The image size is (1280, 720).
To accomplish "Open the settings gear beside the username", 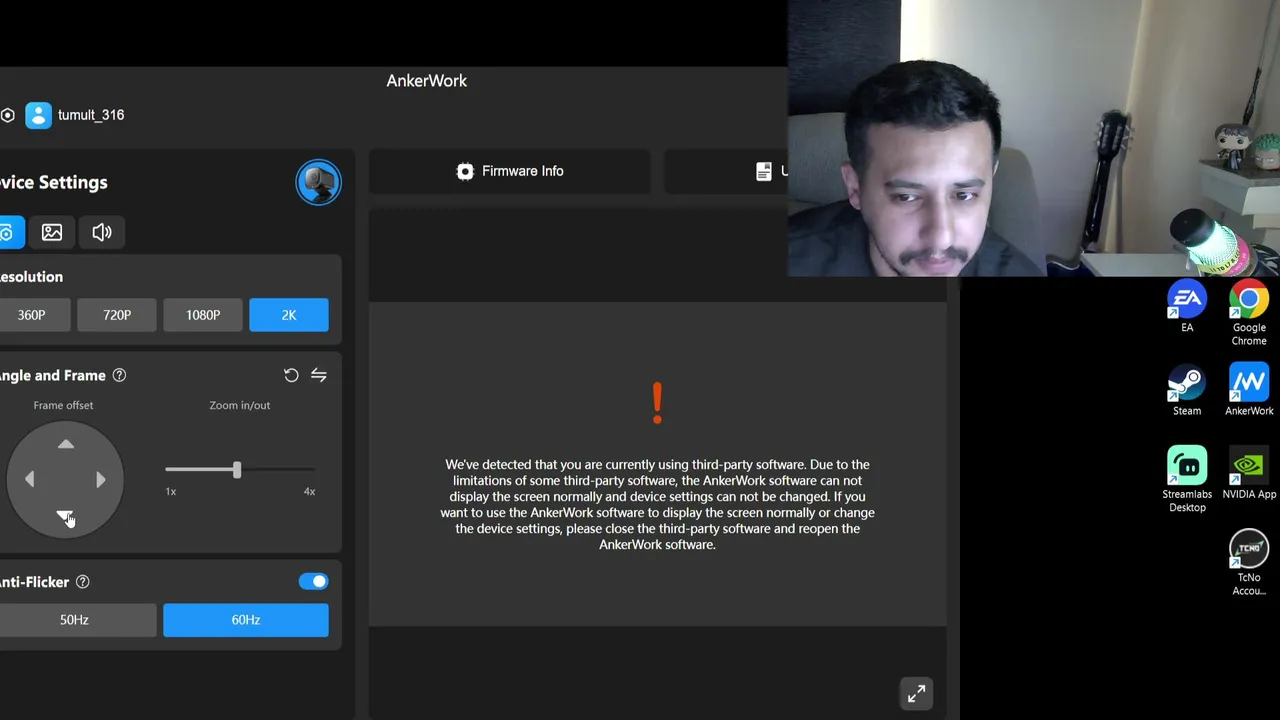I will coord(7,115).
